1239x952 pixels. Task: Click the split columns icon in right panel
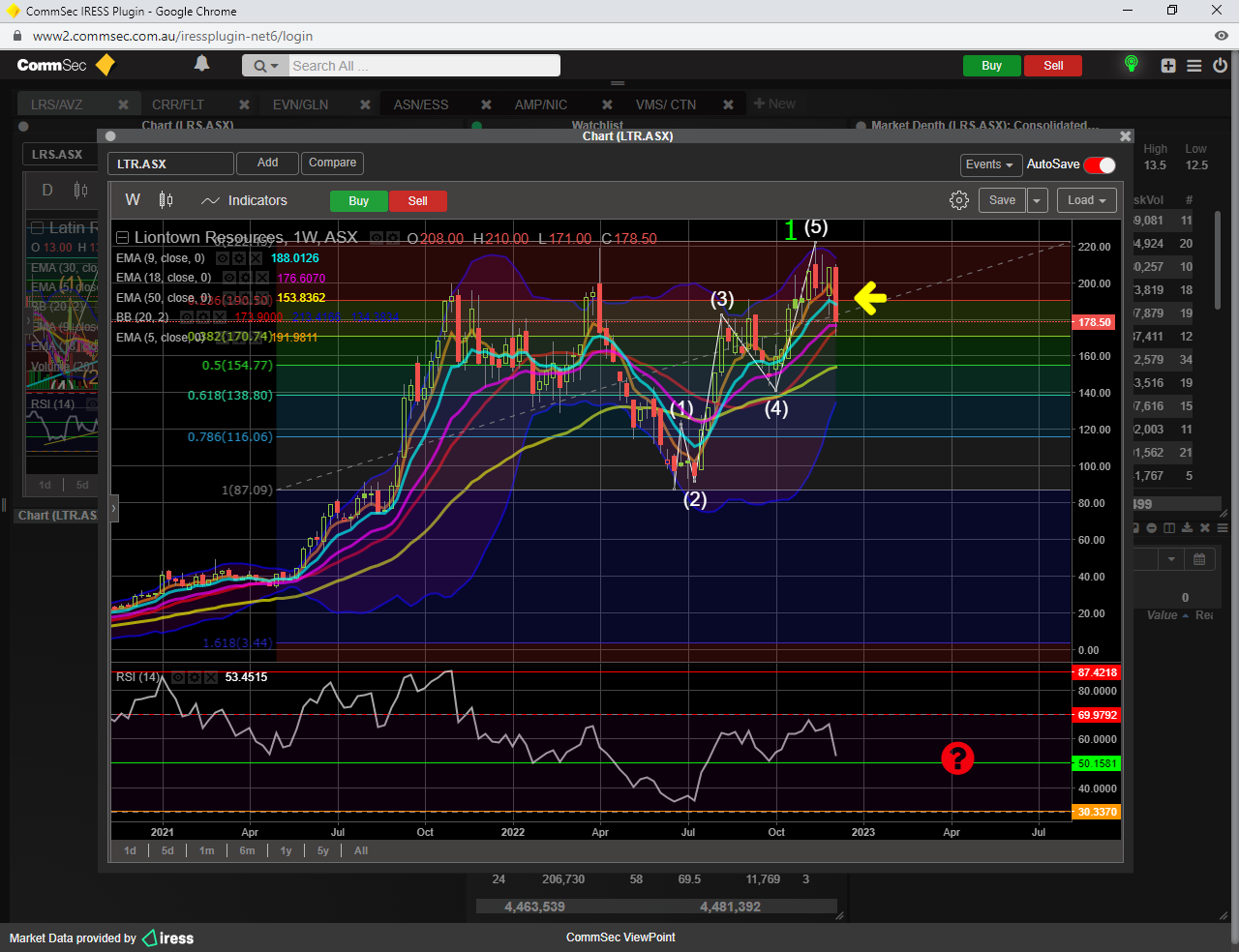(1169, 528)
